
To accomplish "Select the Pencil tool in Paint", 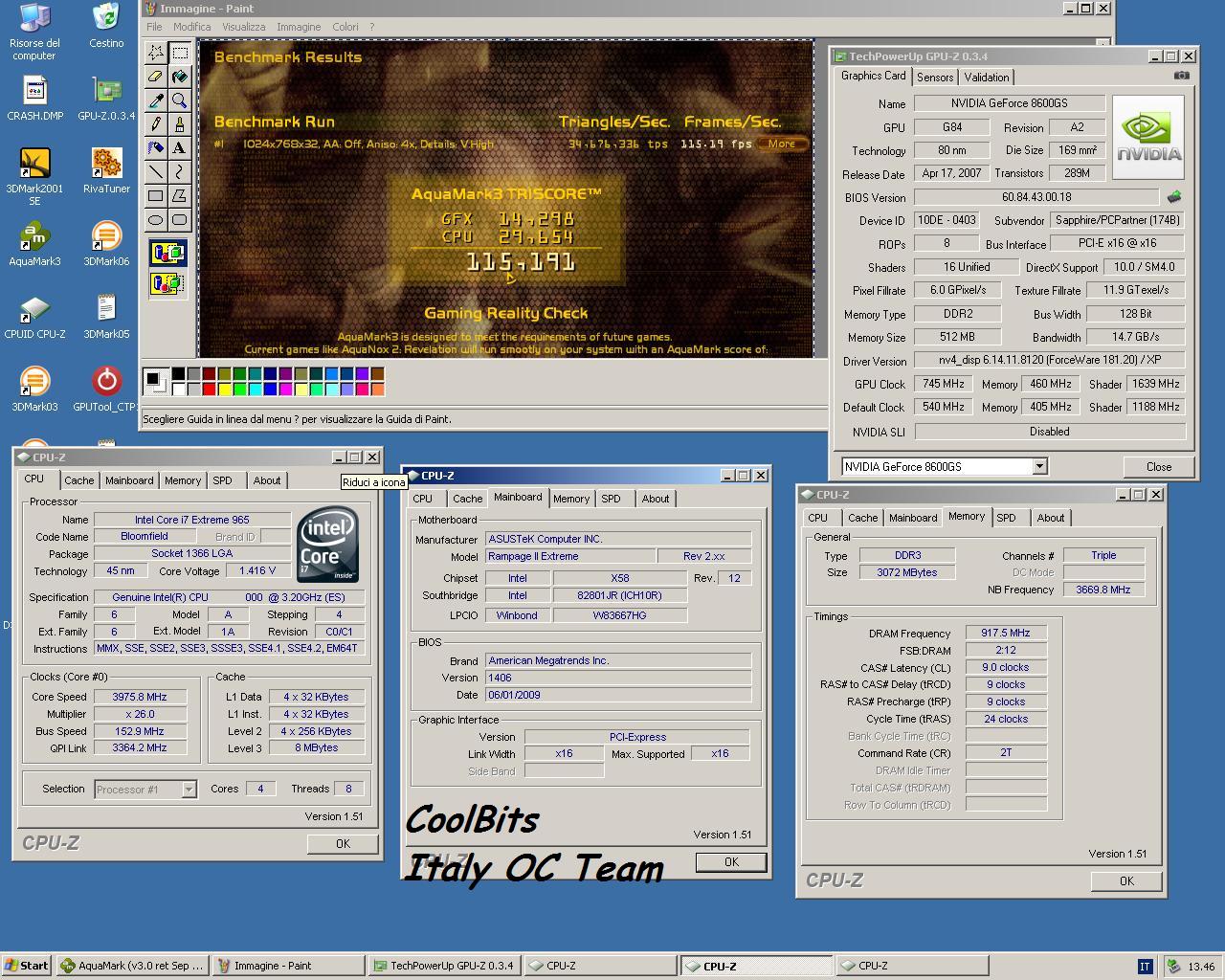I will tap(155, 124).
